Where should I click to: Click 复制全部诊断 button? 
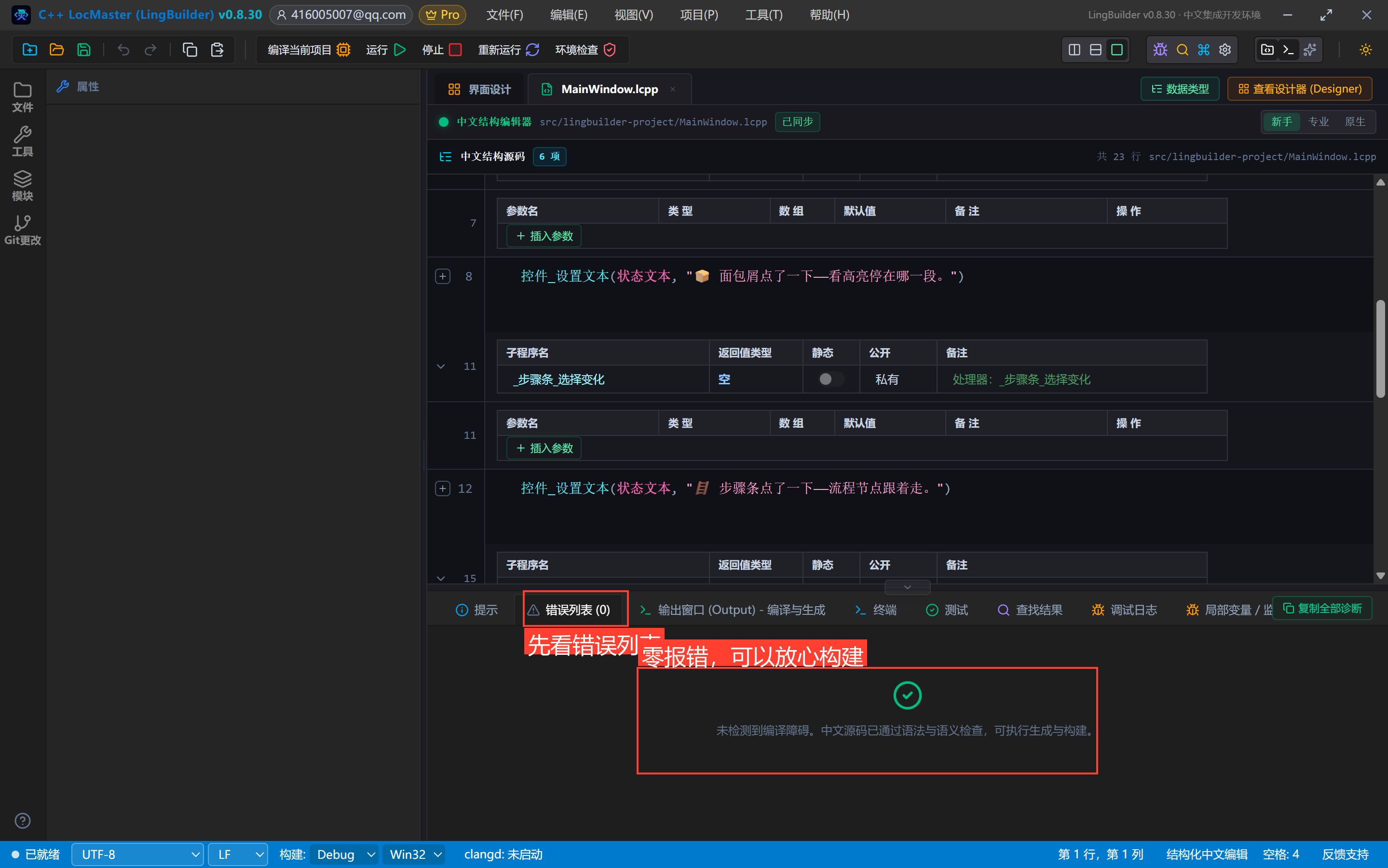tap(1322, 608)
